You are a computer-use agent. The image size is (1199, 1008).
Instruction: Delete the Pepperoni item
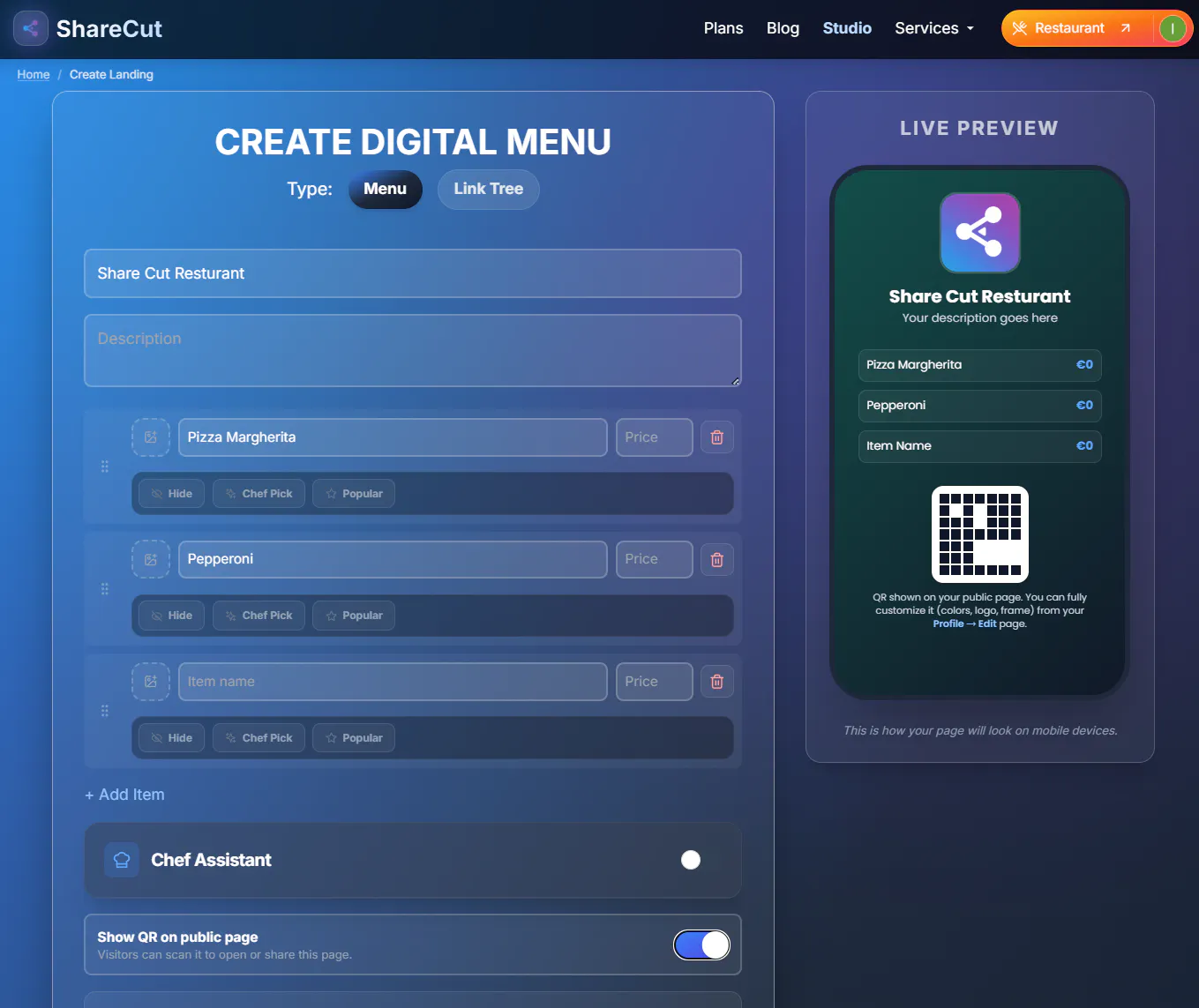[717, 559]
